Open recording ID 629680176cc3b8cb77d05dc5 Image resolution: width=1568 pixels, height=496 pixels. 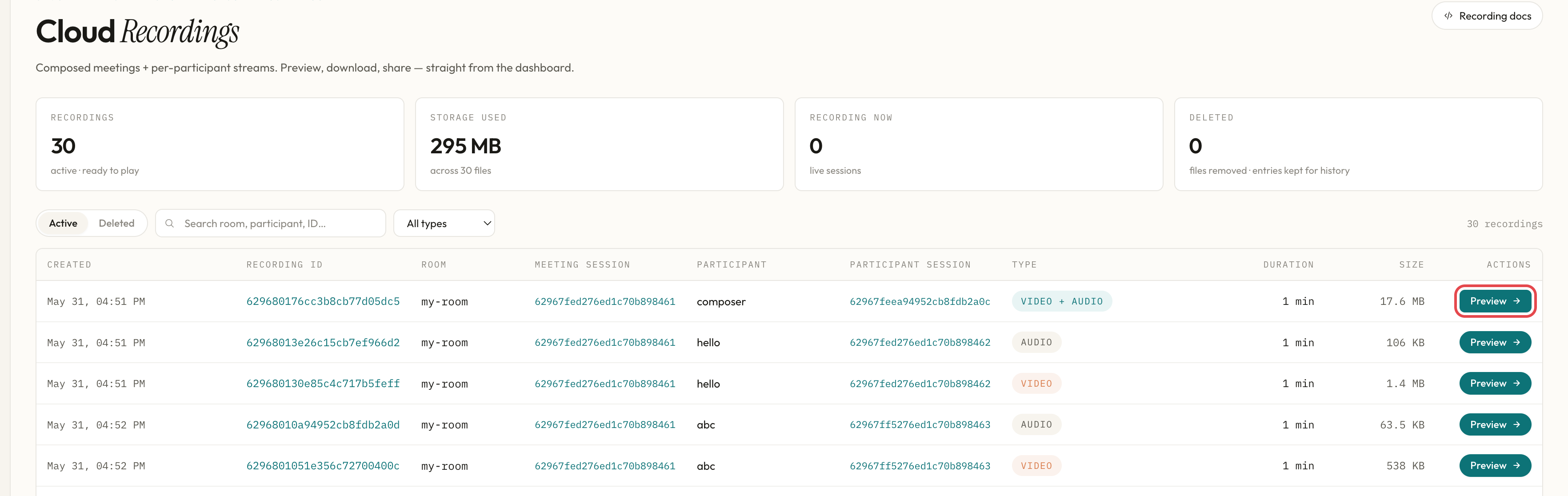(x=323, y=301)
